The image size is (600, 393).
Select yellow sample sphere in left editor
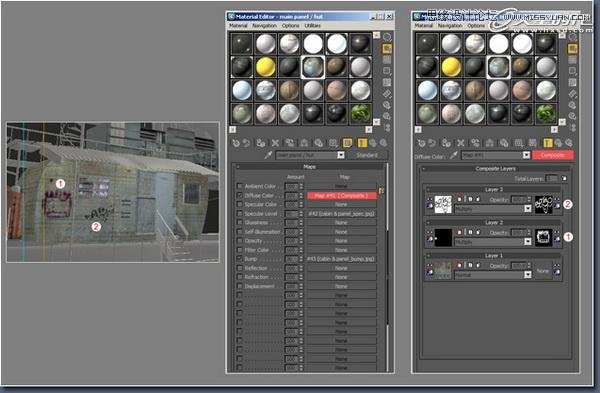pyautogui.click(x=266, y=67)
